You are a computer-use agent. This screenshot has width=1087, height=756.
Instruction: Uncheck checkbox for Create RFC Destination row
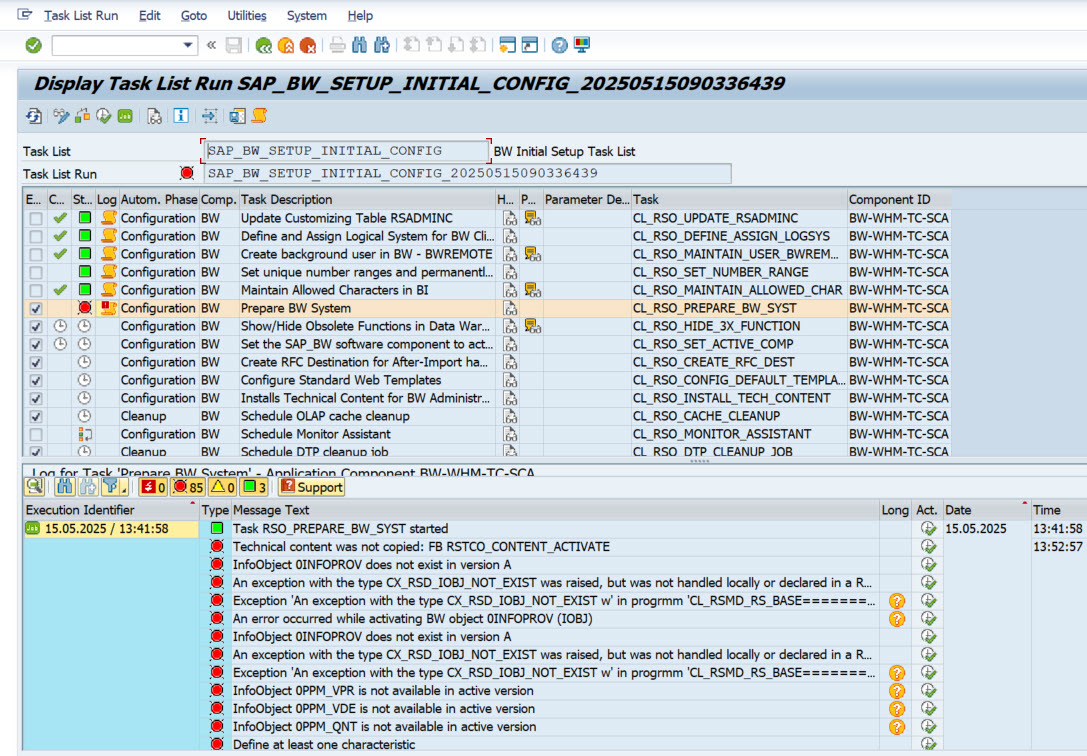click(x=35, y=362)
